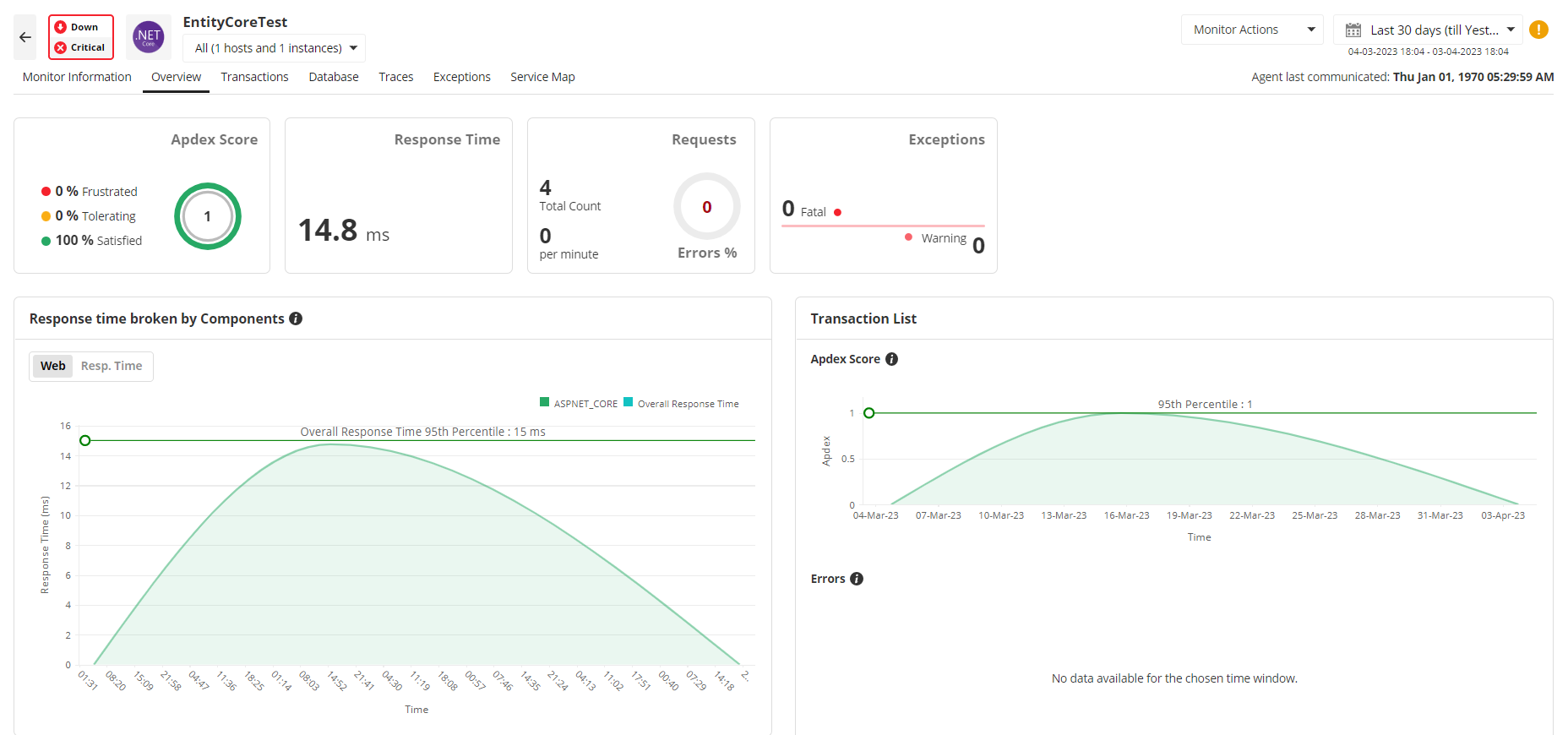Click the back arrow icon

point(25,37)
